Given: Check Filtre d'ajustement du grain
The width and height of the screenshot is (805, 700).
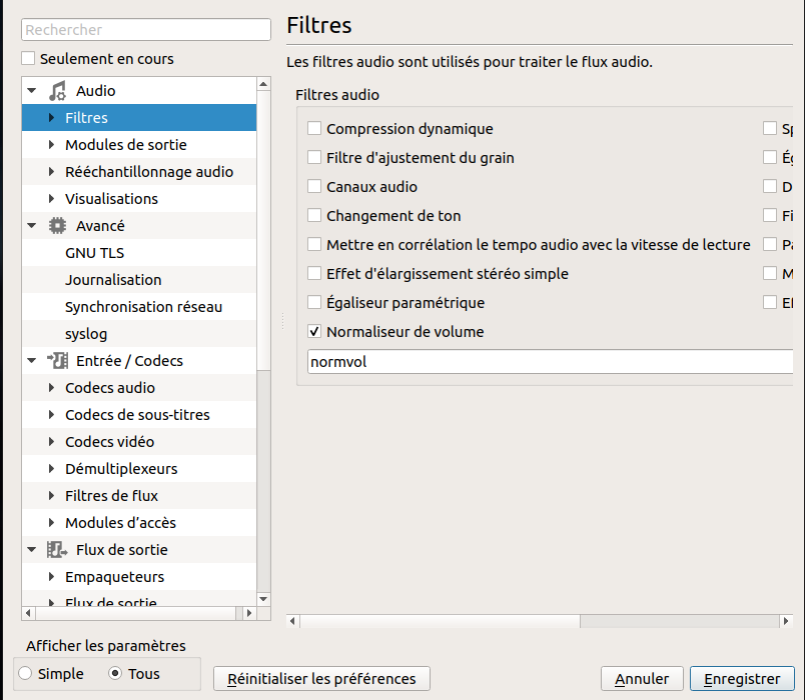Looking at the screenshot, I should [x=314, y=157].
